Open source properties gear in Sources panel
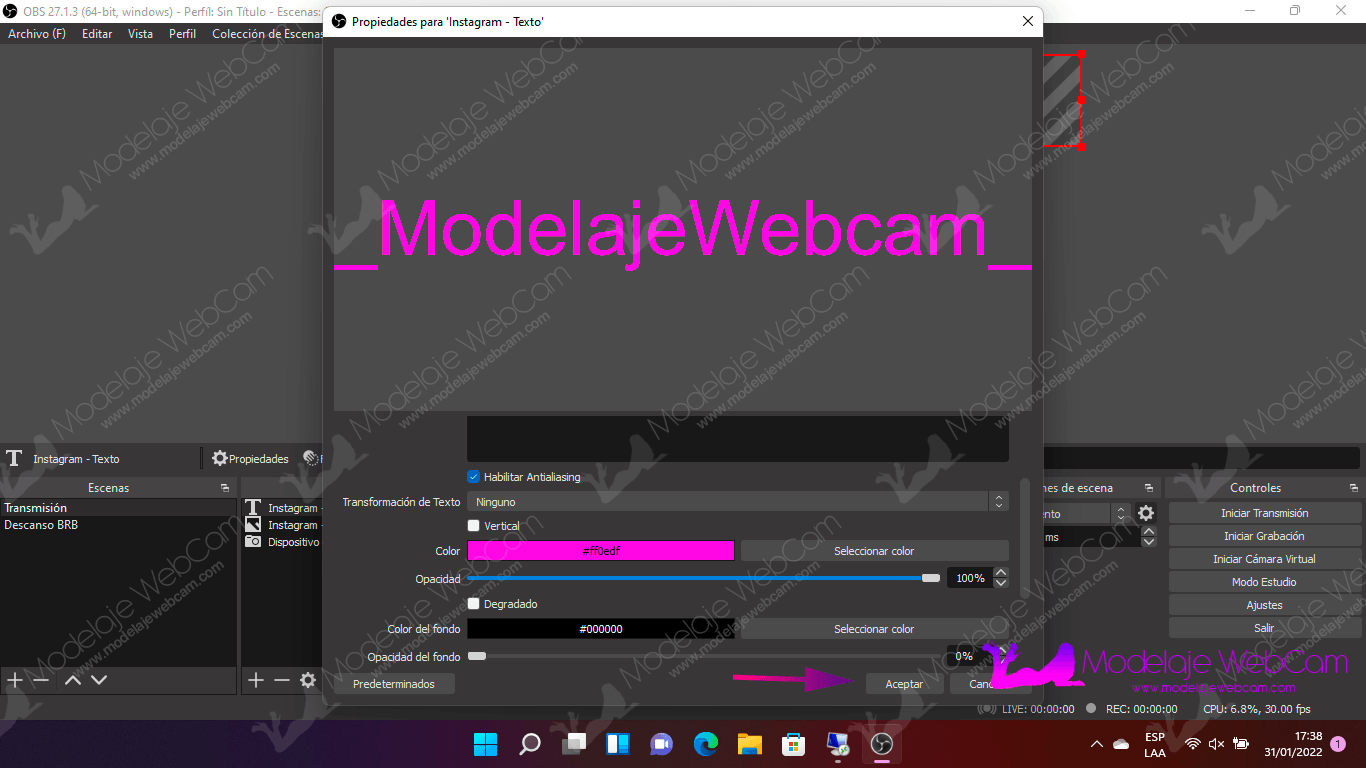The image size is (1366, 768). pos(308,680)
